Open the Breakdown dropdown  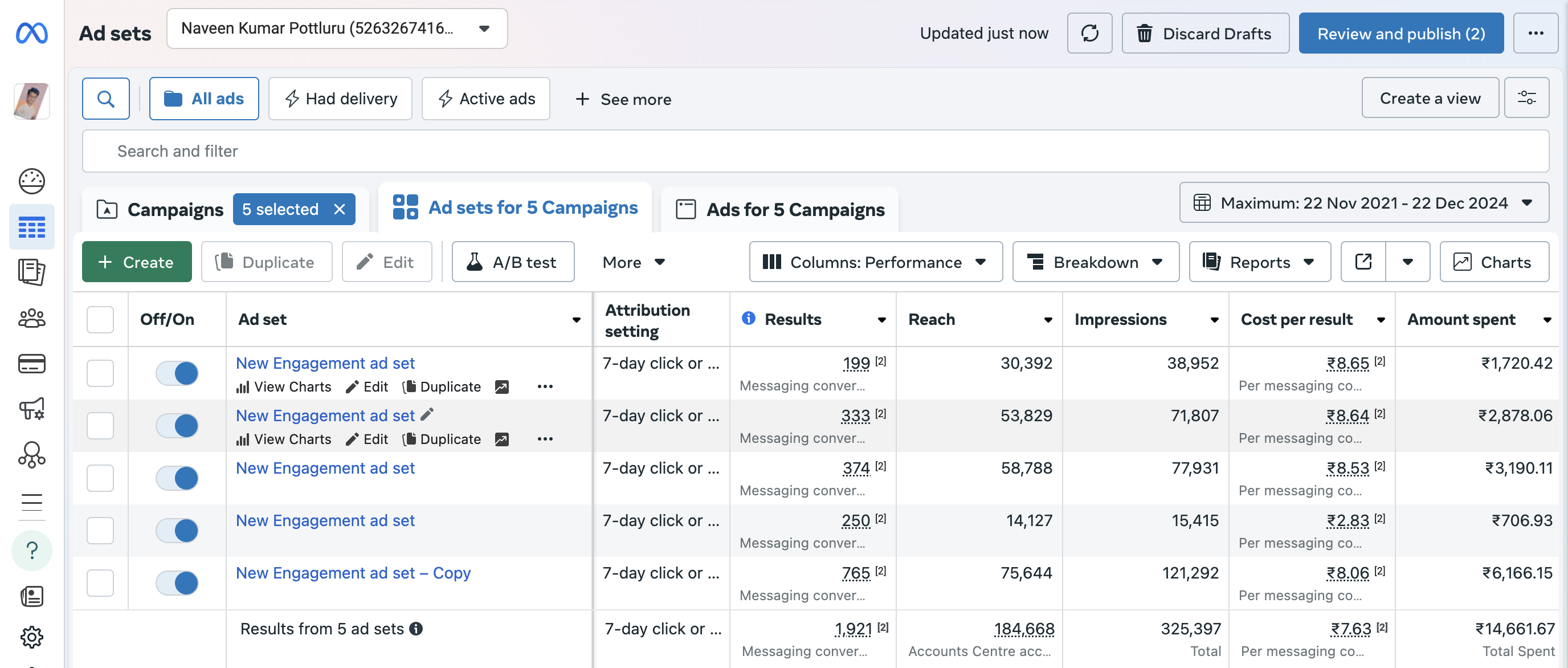[1095, 262]
